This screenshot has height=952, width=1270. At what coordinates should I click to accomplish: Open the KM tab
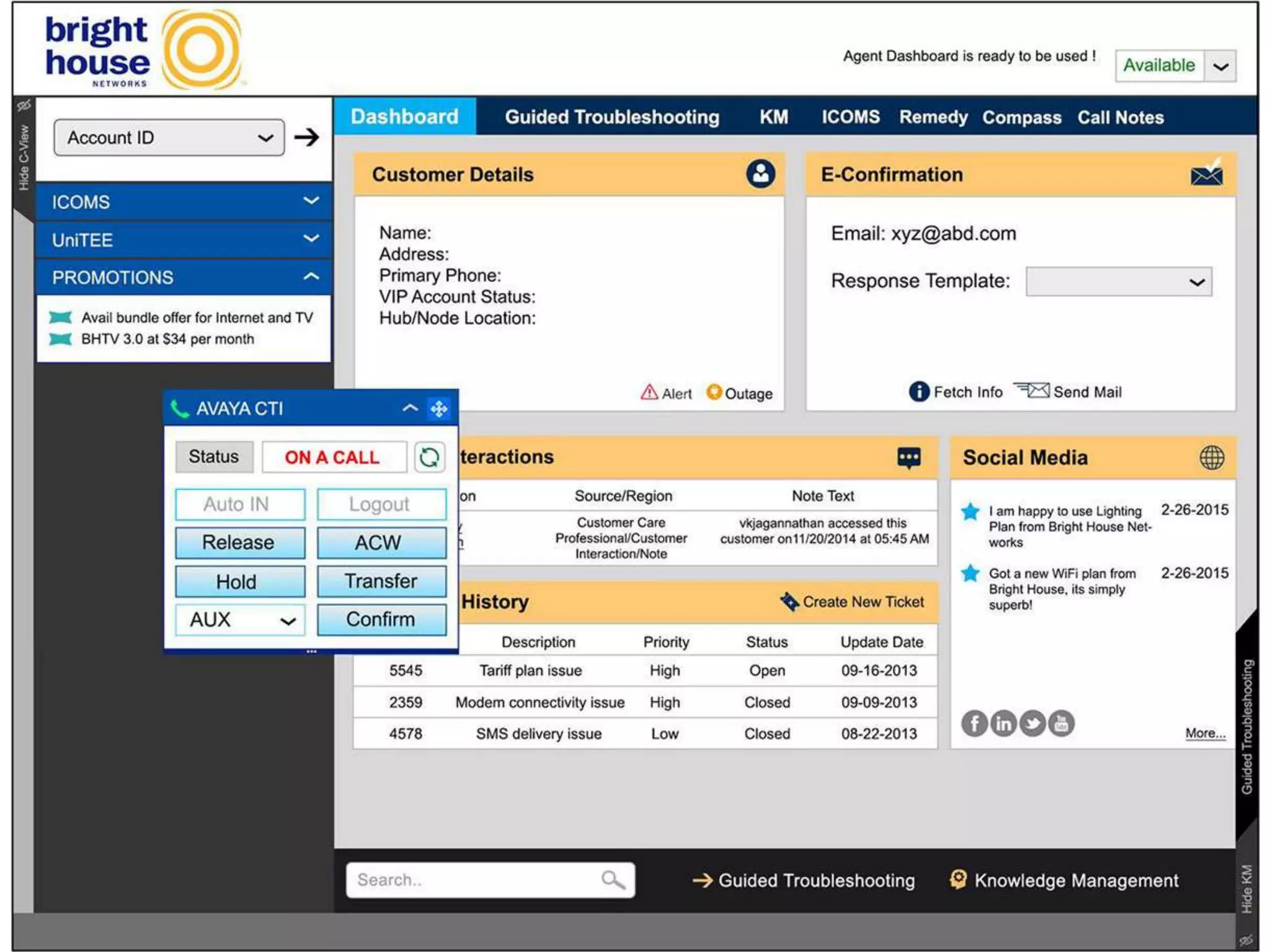pyautogui.click(x=774, y=117)
